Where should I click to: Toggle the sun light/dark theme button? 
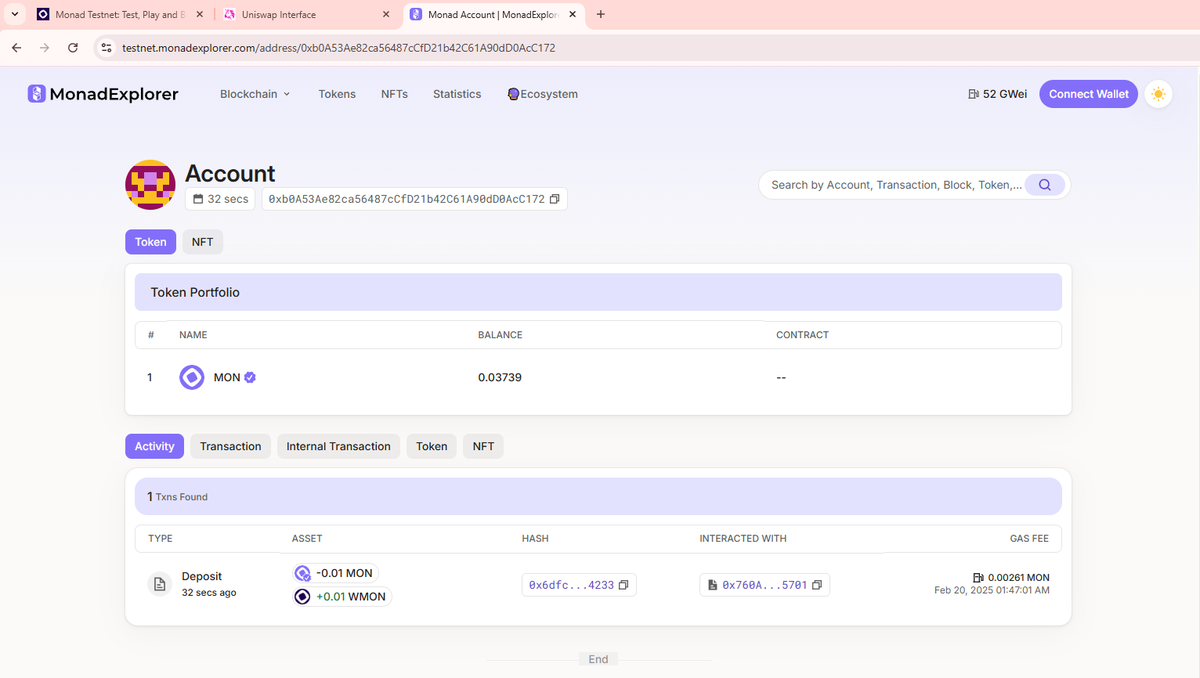[x=1158, y=94]
